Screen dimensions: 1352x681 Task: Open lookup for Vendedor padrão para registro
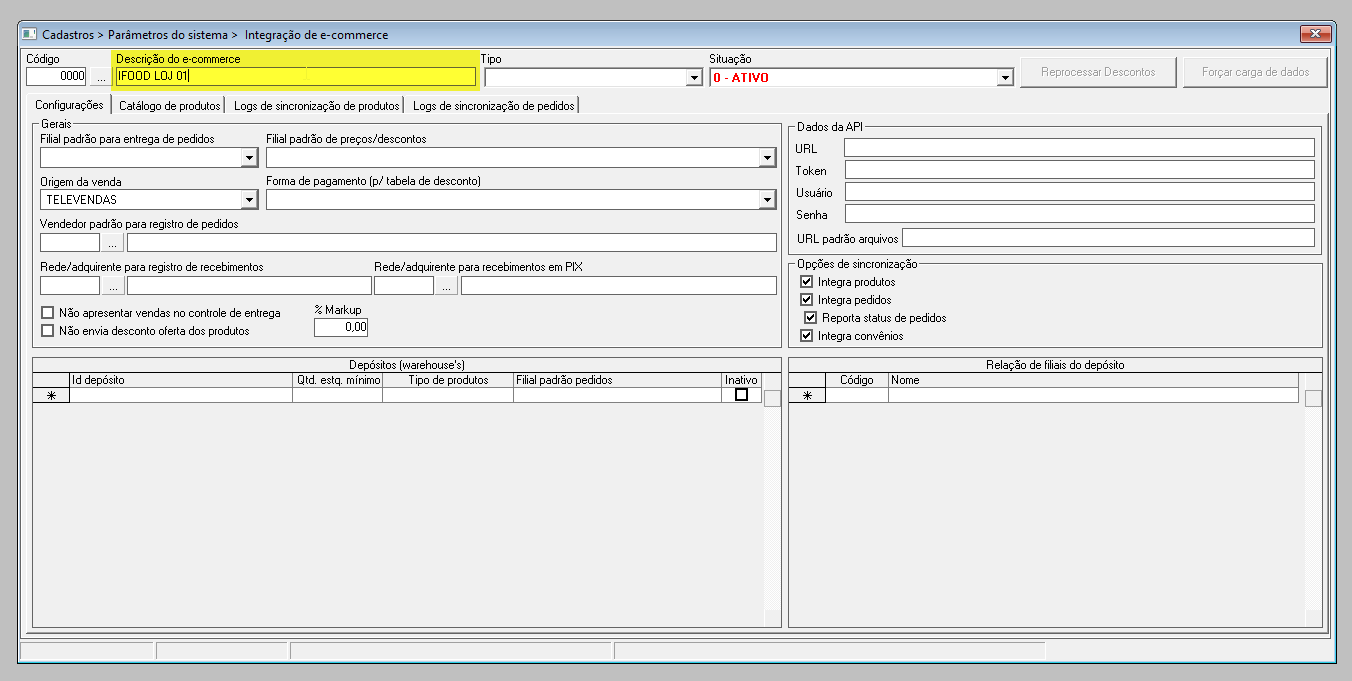point(113,242)
